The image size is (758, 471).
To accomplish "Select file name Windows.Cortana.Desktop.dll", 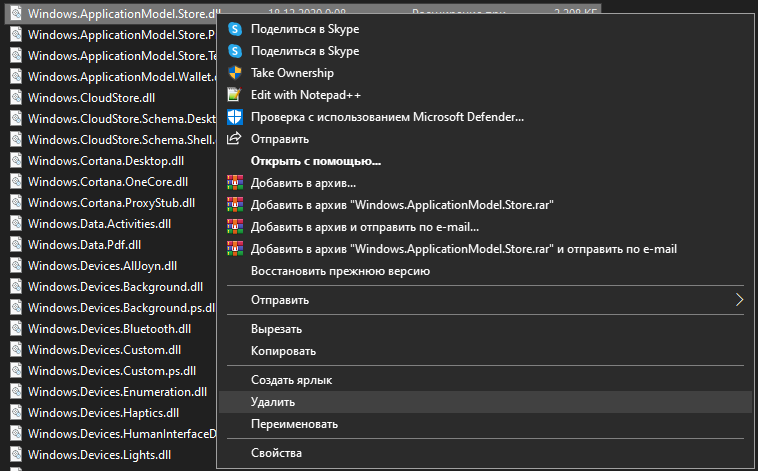I will (x=106, y=161).
